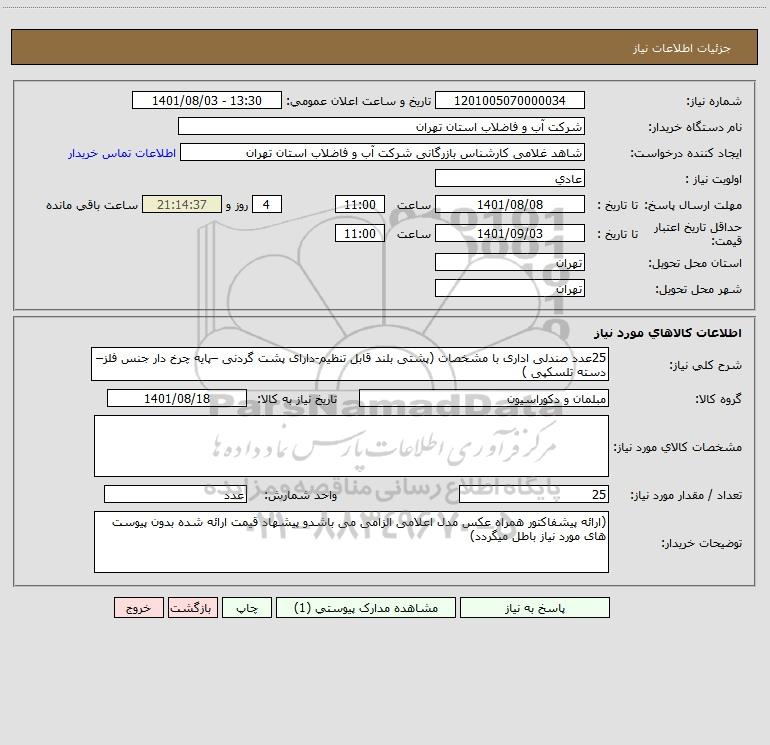Click the label 'توضیحات خریدار:'
This screenshot has height=745, width=770.
pos(702,543)
